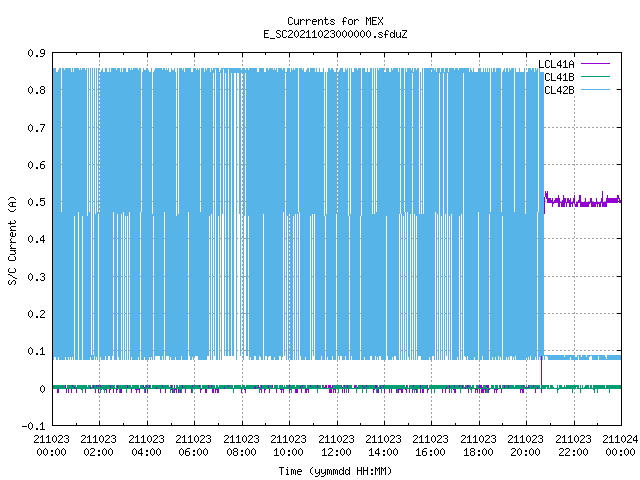Click the y-axis label 'S/C Current (A)'

point(13,241)
